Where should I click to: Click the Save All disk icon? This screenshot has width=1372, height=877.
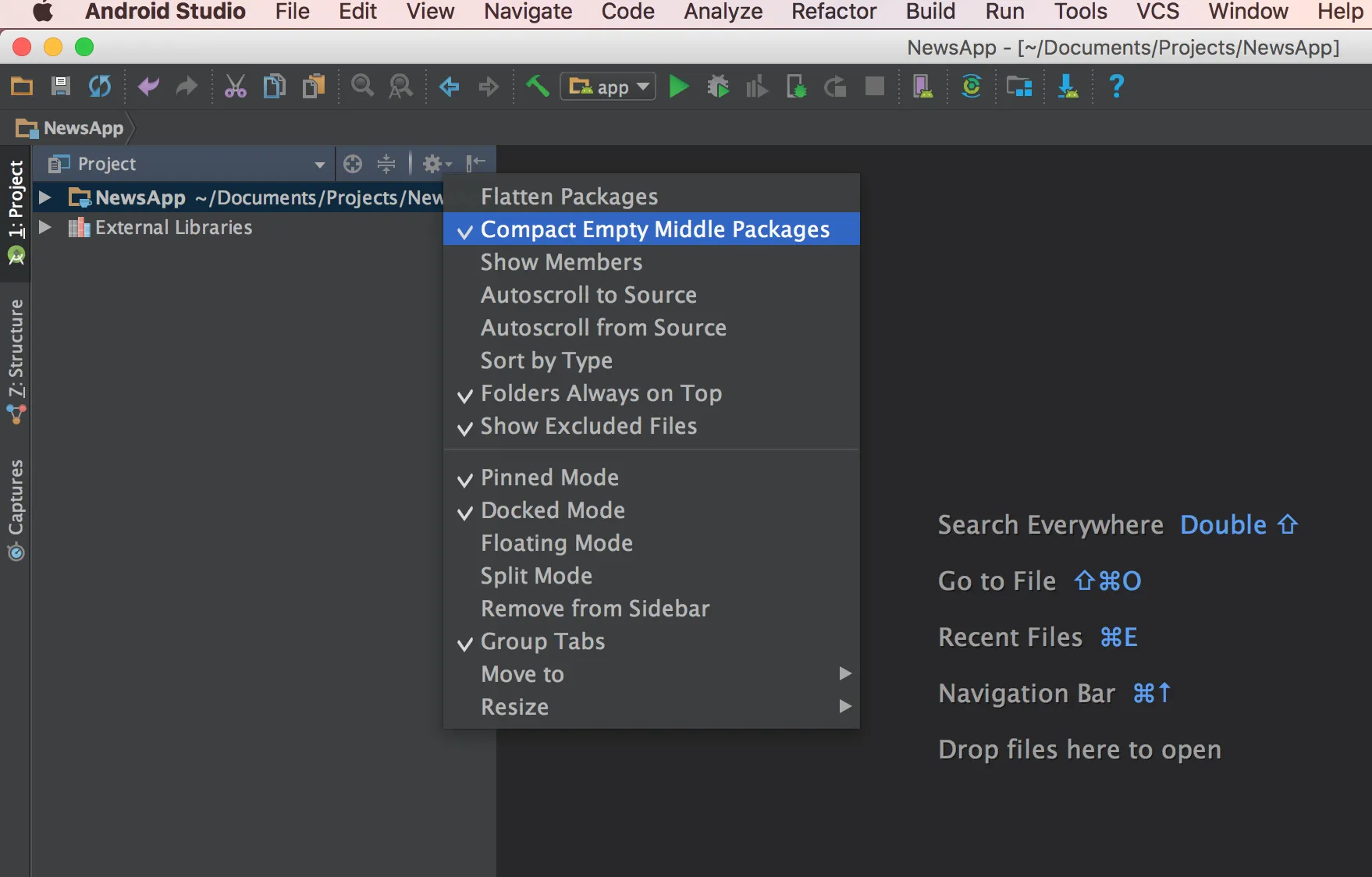pos(61,86)
